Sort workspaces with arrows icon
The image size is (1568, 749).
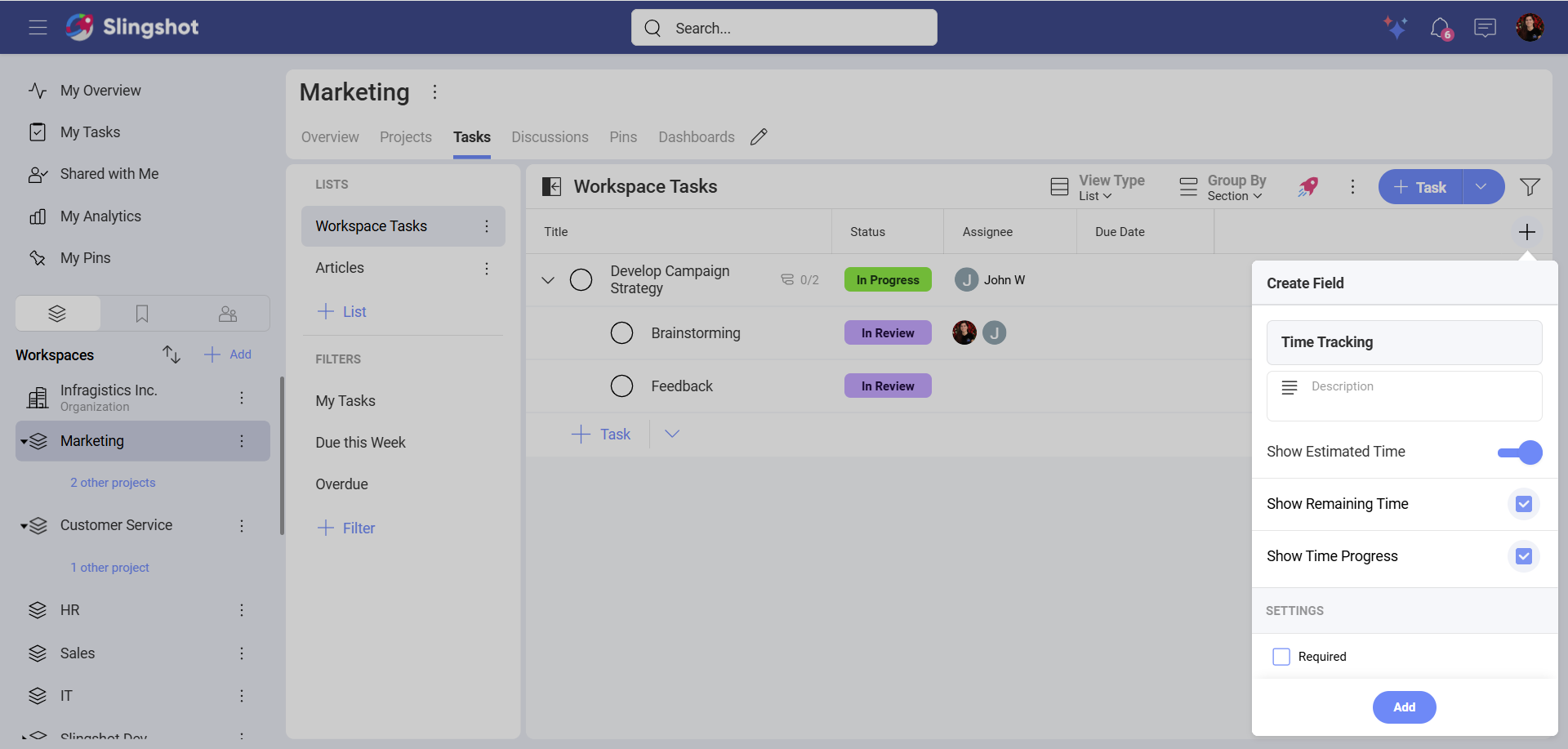pyautogui.click(x=171, y=354)
